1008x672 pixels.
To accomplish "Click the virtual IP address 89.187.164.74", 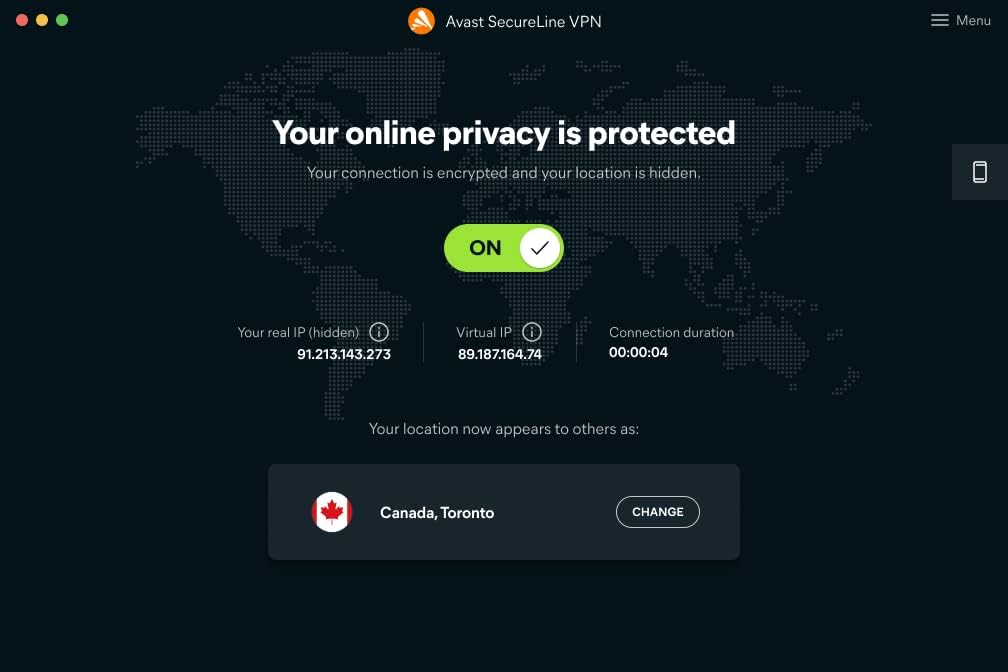I will (x=500, y=354).
